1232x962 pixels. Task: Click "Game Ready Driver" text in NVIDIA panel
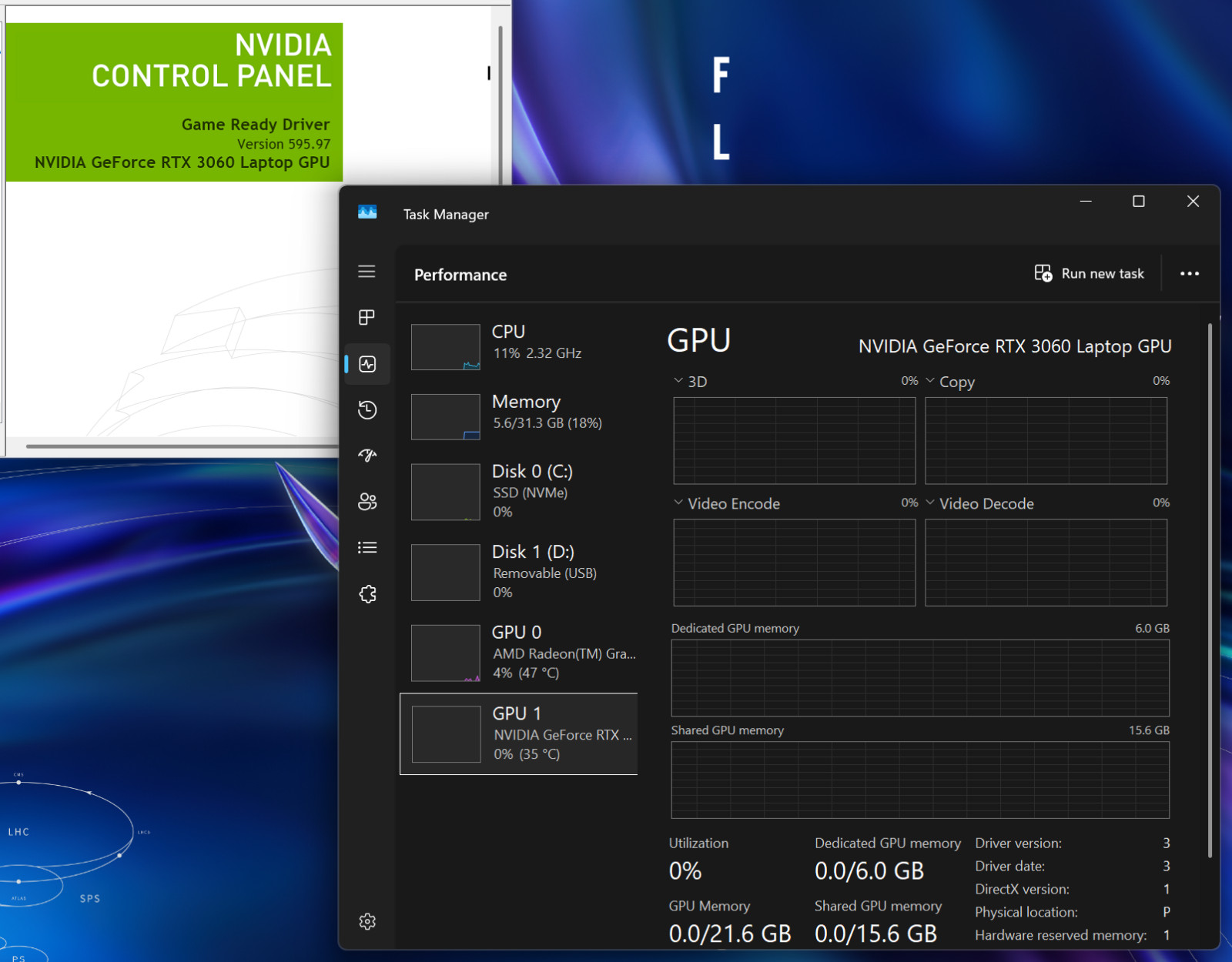[x=256, y=125]
